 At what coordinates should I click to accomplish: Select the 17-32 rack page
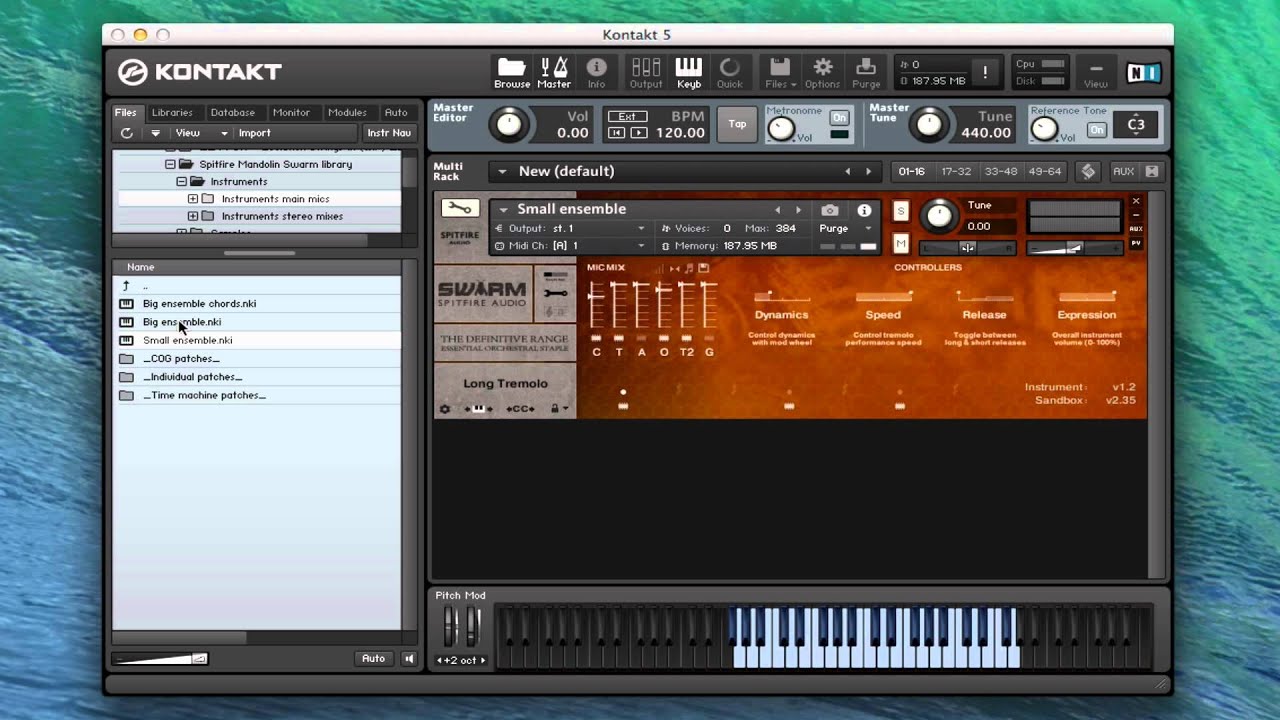click(956, 172)
